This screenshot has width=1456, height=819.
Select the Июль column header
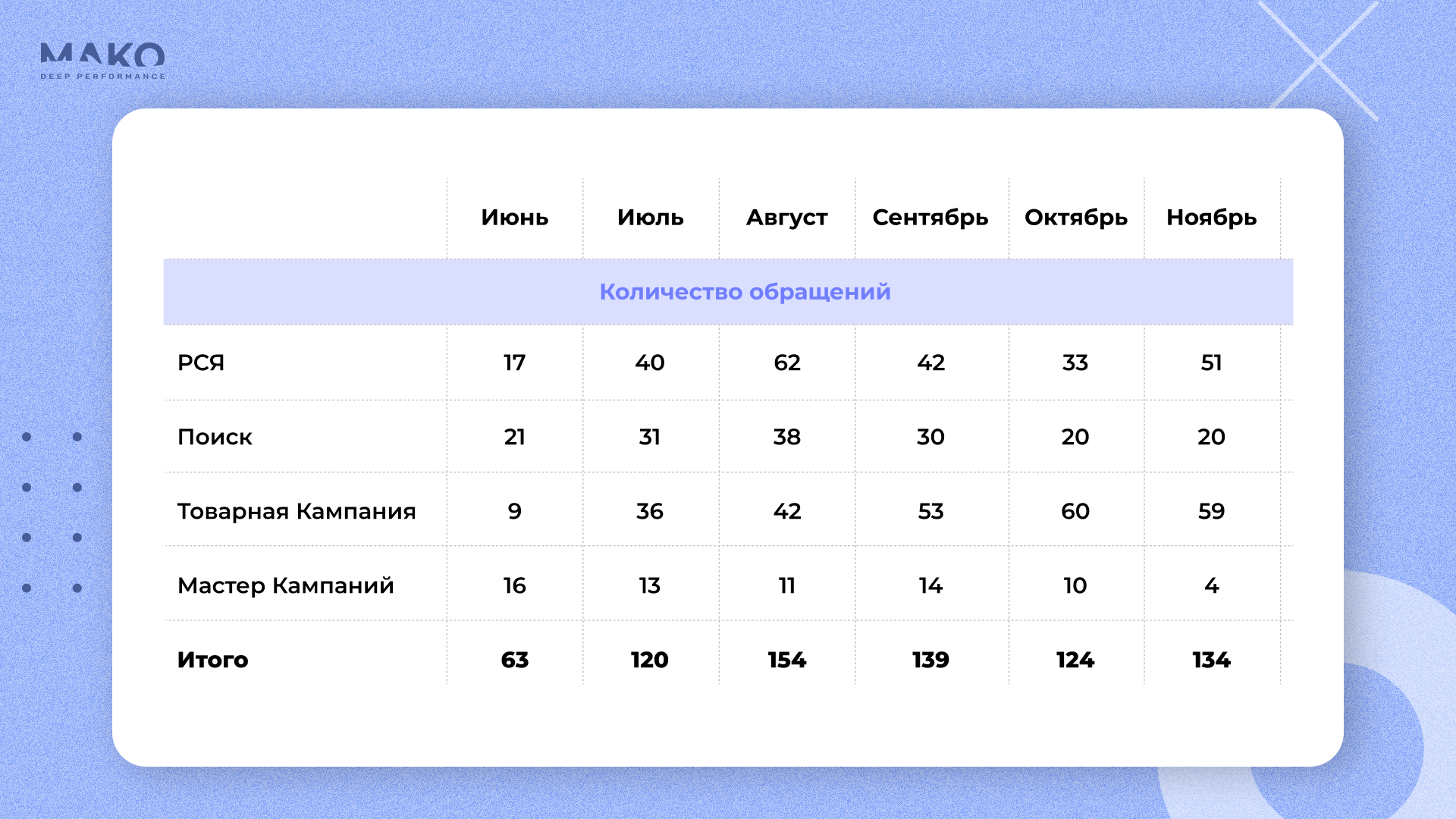(x=650, y=218)
